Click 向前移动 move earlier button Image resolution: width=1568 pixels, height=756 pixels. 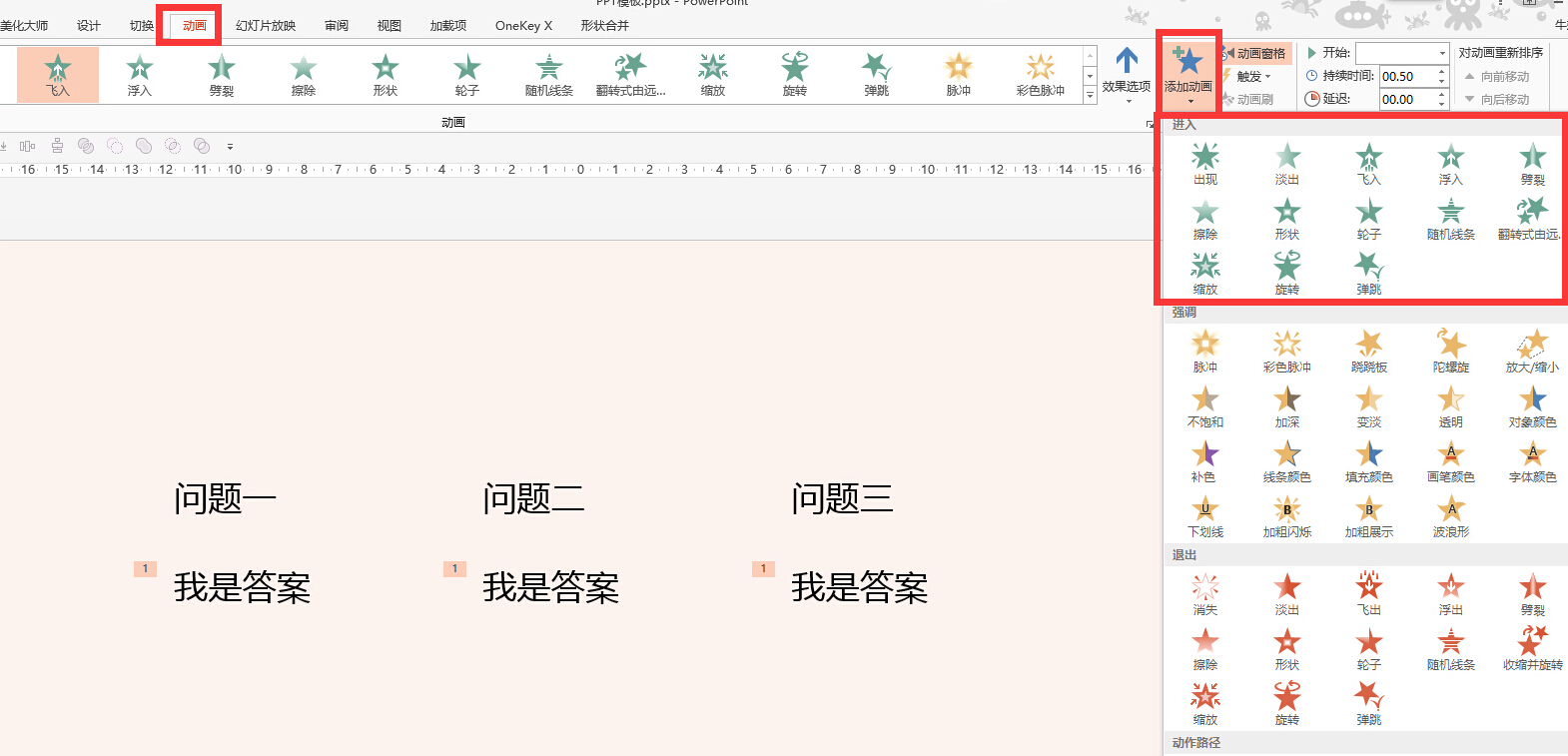[x=1497, y=76]
